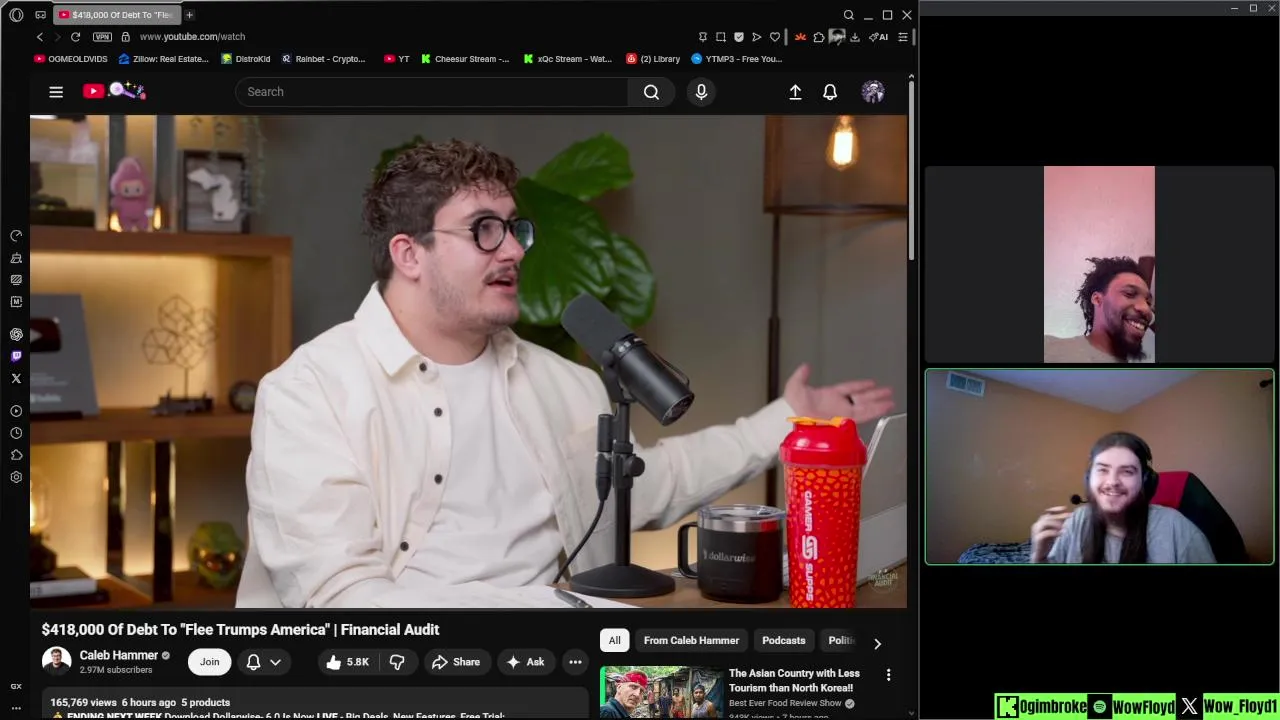Click GX logo at sidebar bottom
The height and width of the screenshot is (720, 1280).
click(x=16, y=686)
